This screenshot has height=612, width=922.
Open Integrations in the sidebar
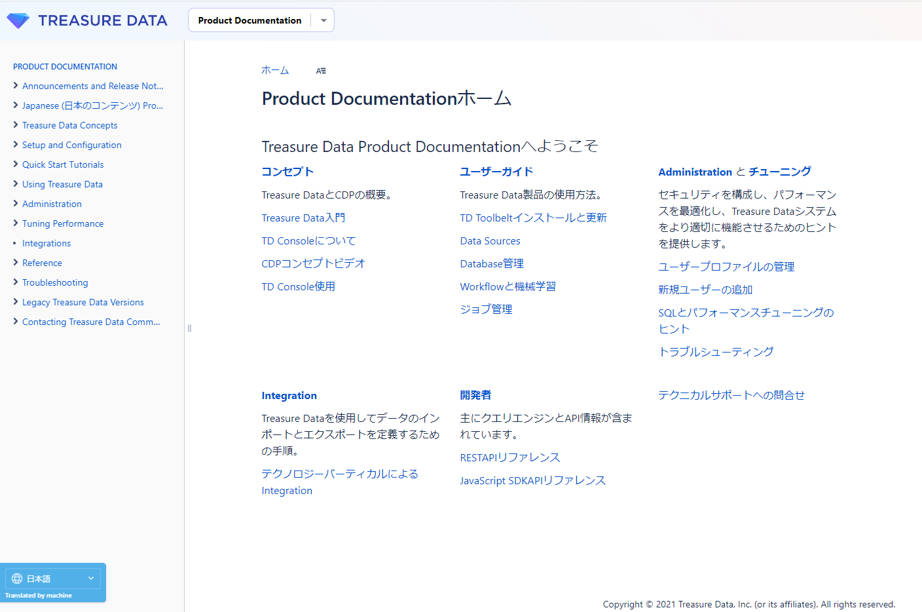46,243
